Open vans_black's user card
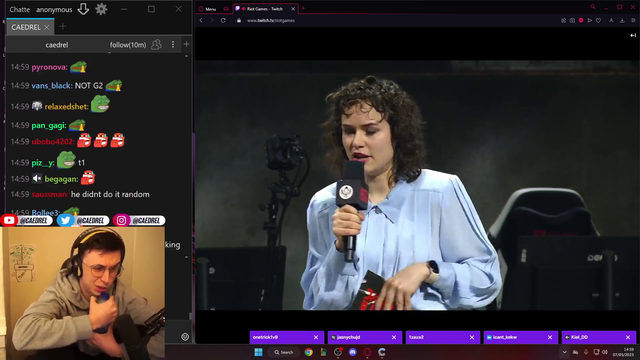 52,86
